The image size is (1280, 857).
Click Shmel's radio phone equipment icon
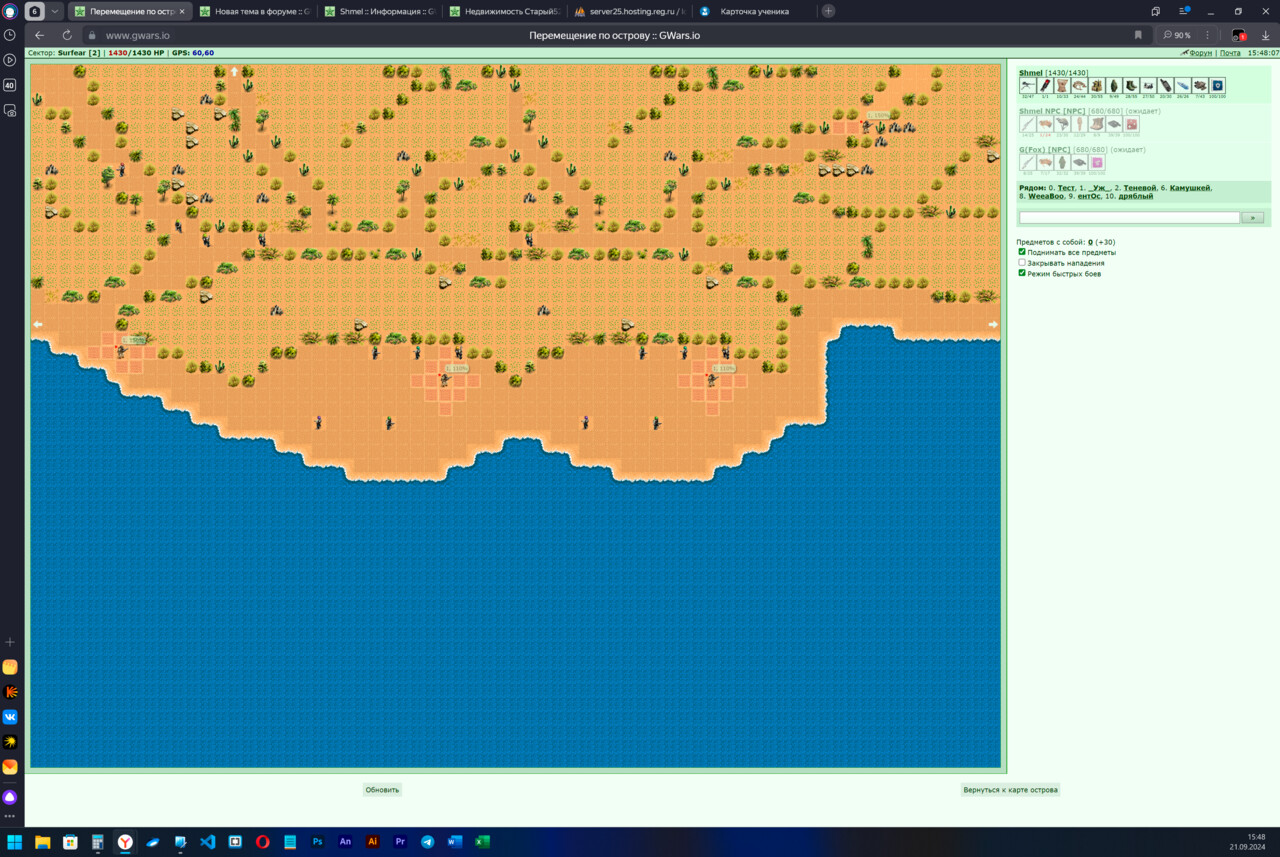(x=1166, y=85)
